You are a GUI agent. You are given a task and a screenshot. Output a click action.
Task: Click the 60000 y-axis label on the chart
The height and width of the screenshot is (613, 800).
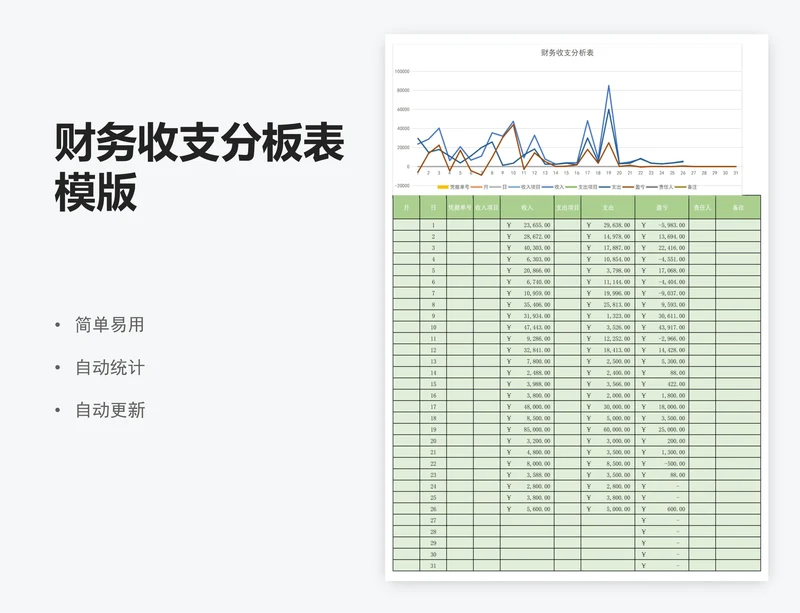point(403,110)
